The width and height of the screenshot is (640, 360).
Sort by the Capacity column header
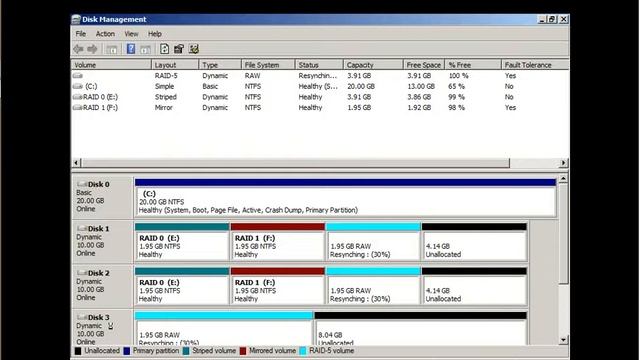373,65
